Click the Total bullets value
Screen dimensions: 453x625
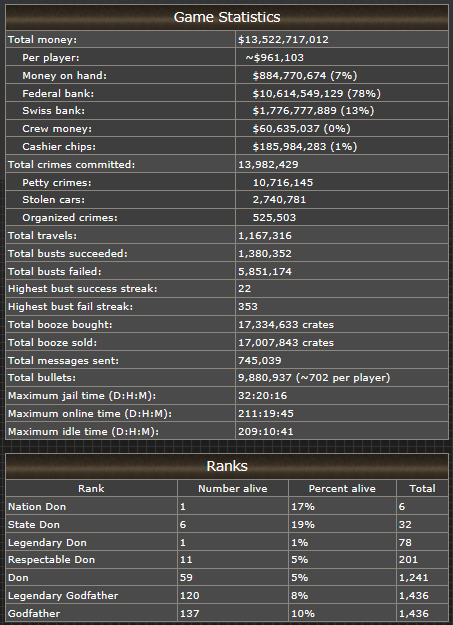(x=314, y=377)
